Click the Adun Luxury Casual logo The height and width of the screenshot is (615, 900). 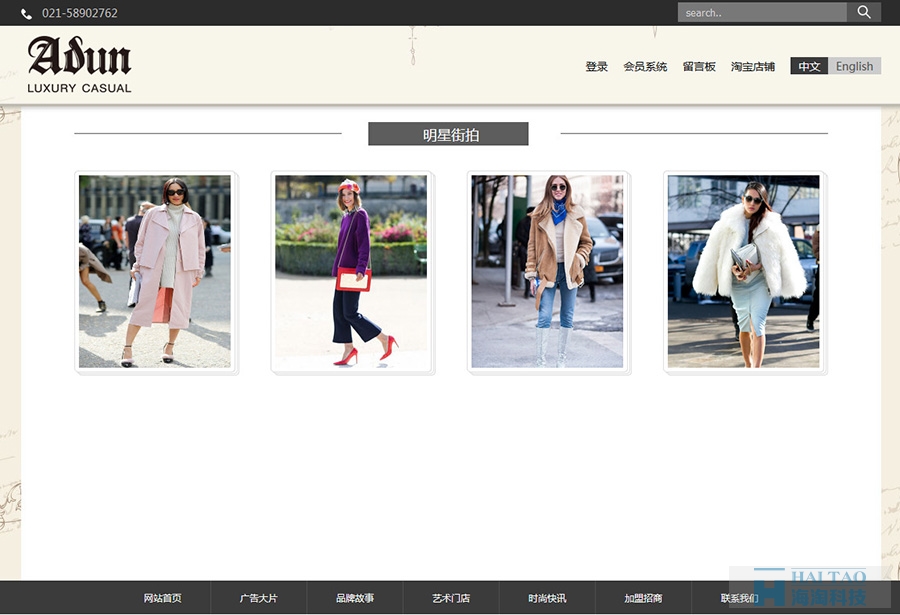(x=80, y=65)
